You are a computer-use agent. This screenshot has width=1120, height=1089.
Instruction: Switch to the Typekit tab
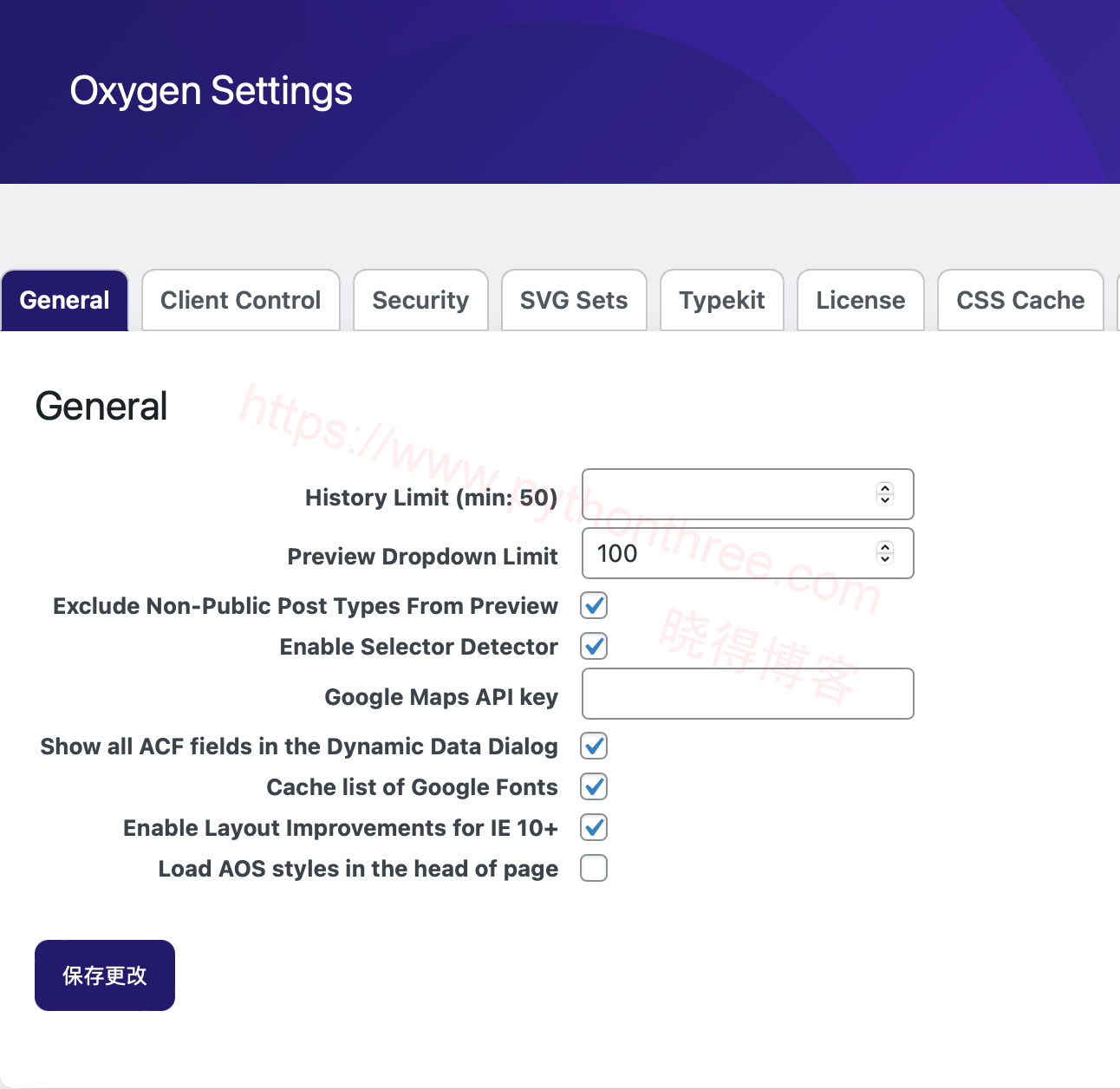coord(721,300)
